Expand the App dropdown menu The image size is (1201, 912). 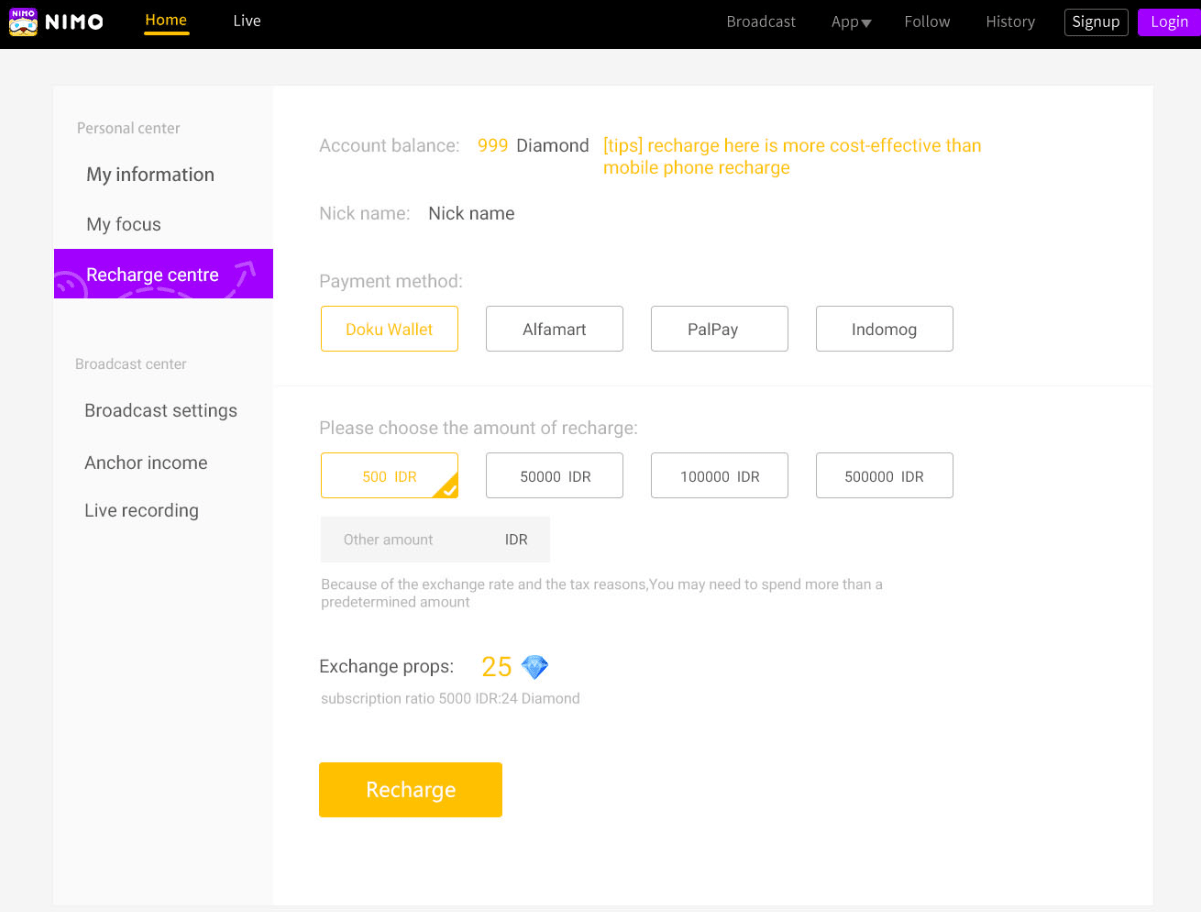coord(851,22)
